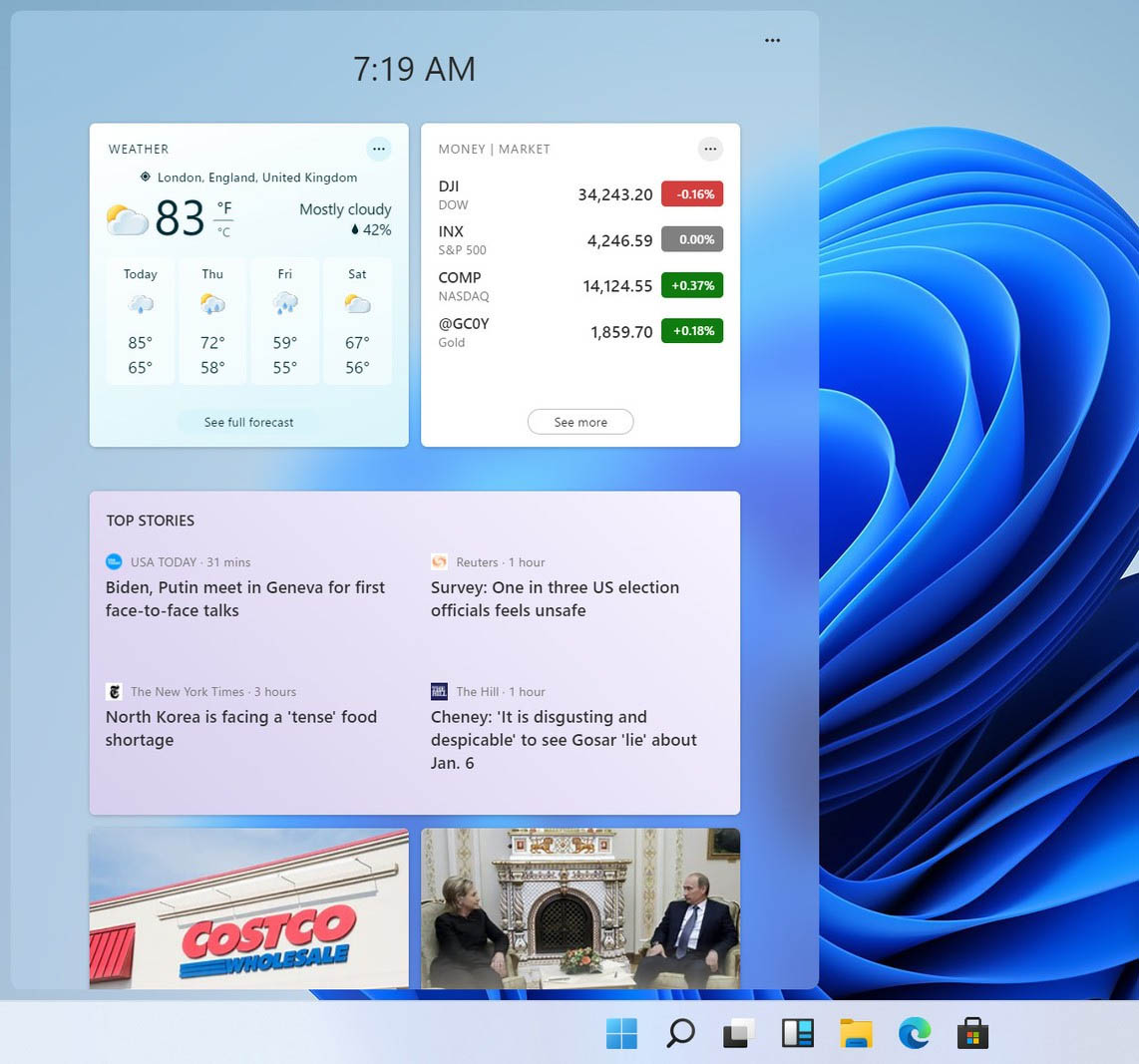Open the NASDAQ COMP stock row
This screenshot has height=1064, width=1139.
coord(579,286)
